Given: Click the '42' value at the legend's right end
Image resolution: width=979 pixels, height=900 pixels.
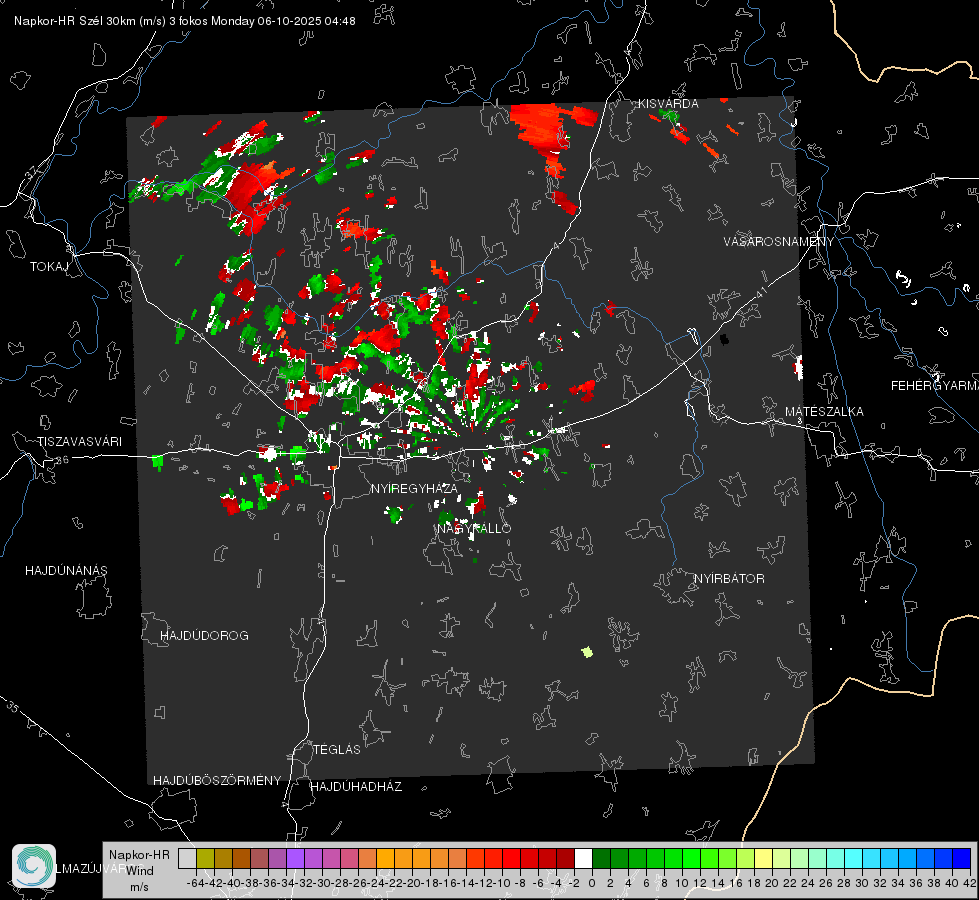Looking at the screenshot, I should (x=969, y=883).
